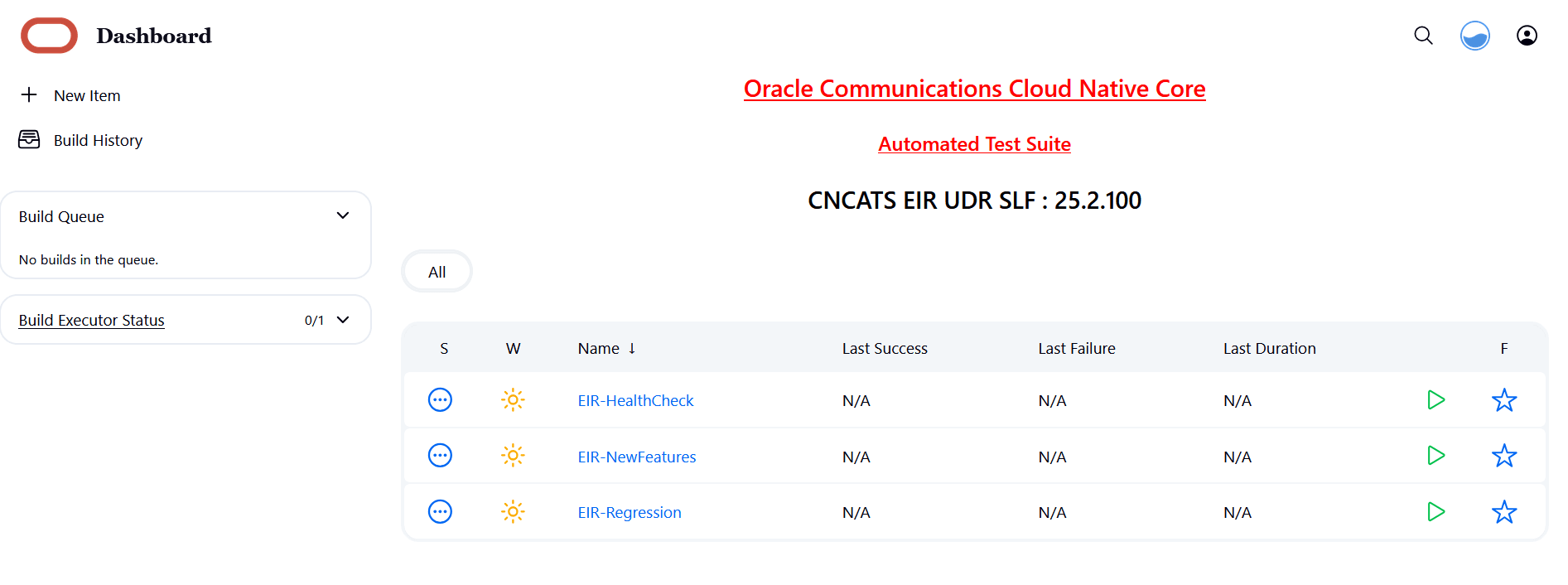Image resolution: width=1568 pixels, height=585 pixels.
Task: Click Last Duration N/A for EIR-Regression
Action: click(x=1237, y=512)
